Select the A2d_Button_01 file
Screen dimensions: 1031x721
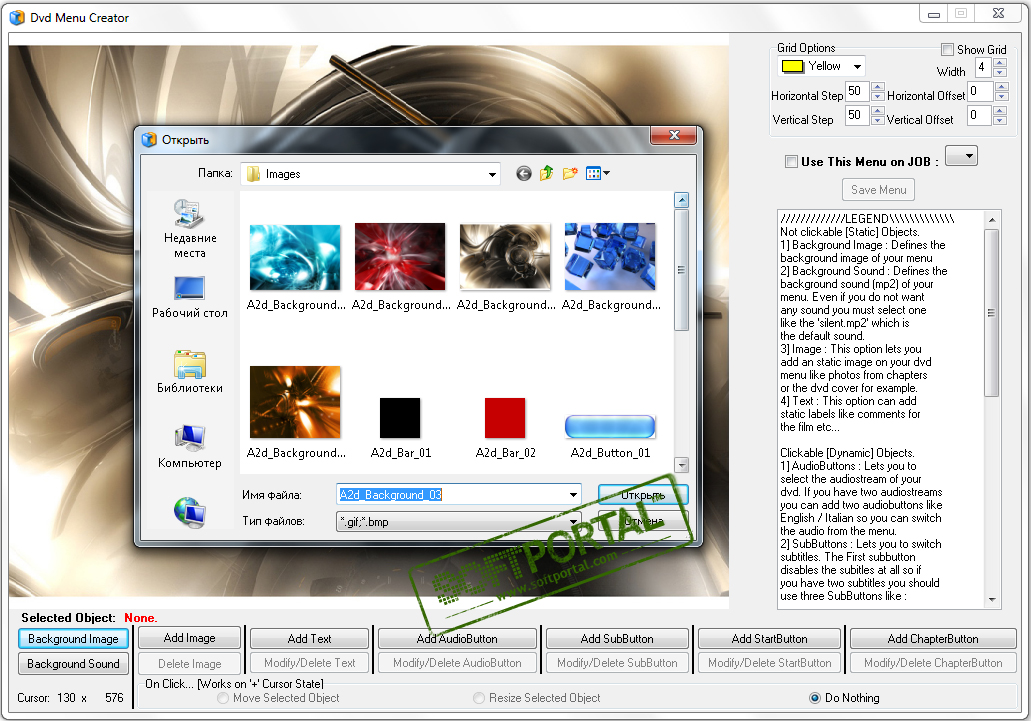(610, 427)
